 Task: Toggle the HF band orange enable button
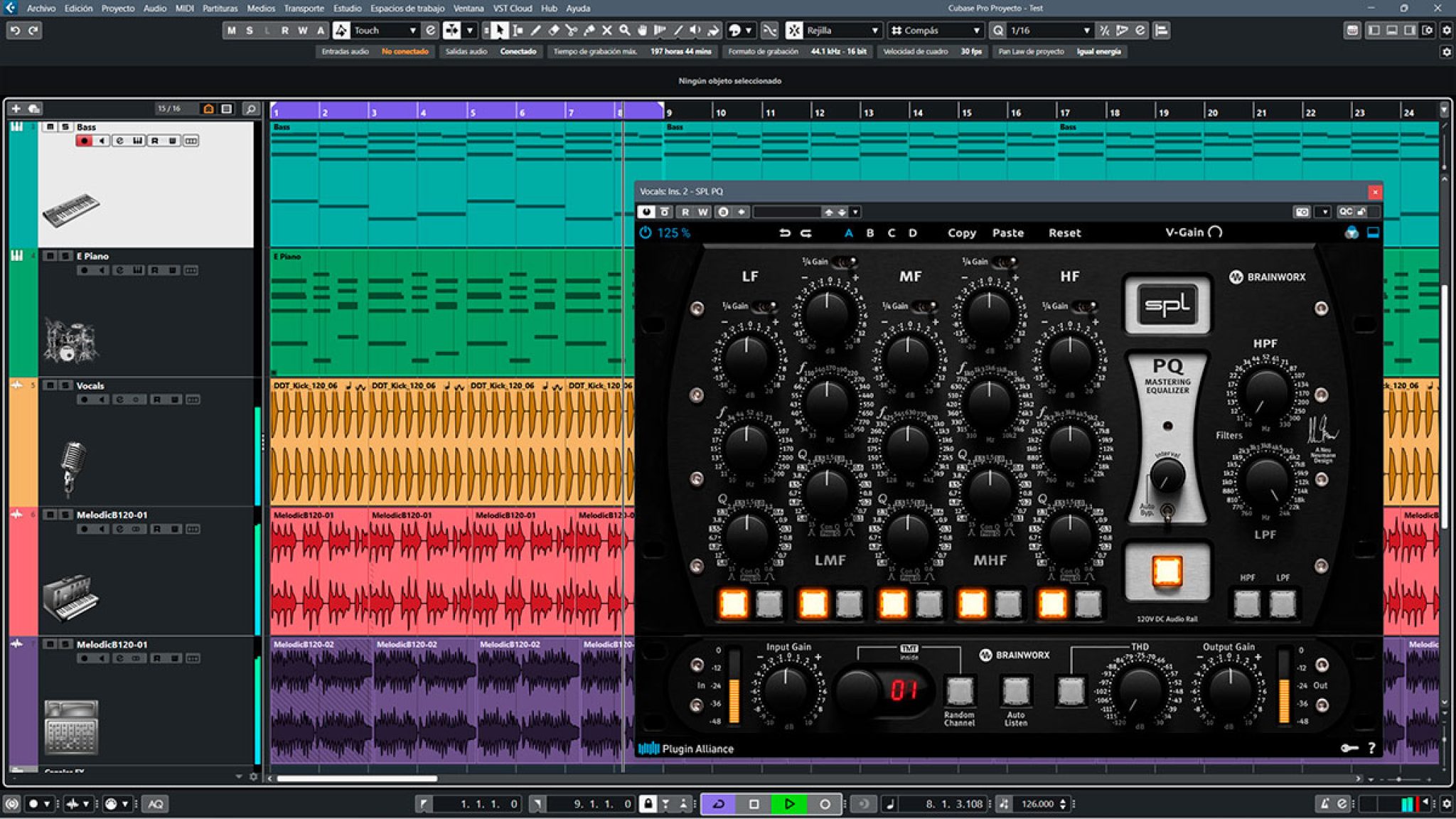(x=1052, y=604)
